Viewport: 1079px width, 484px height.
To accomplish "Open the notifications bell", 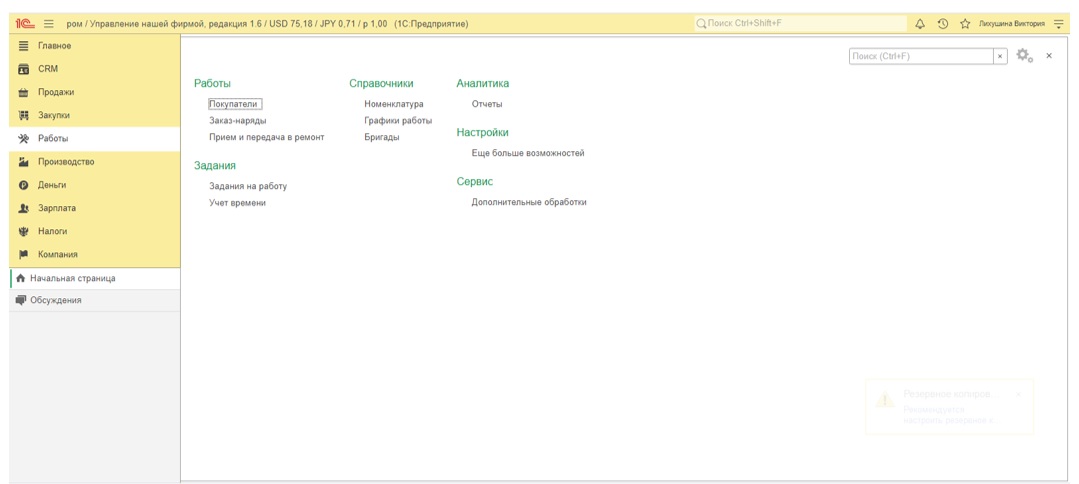I will coord(920,24).
